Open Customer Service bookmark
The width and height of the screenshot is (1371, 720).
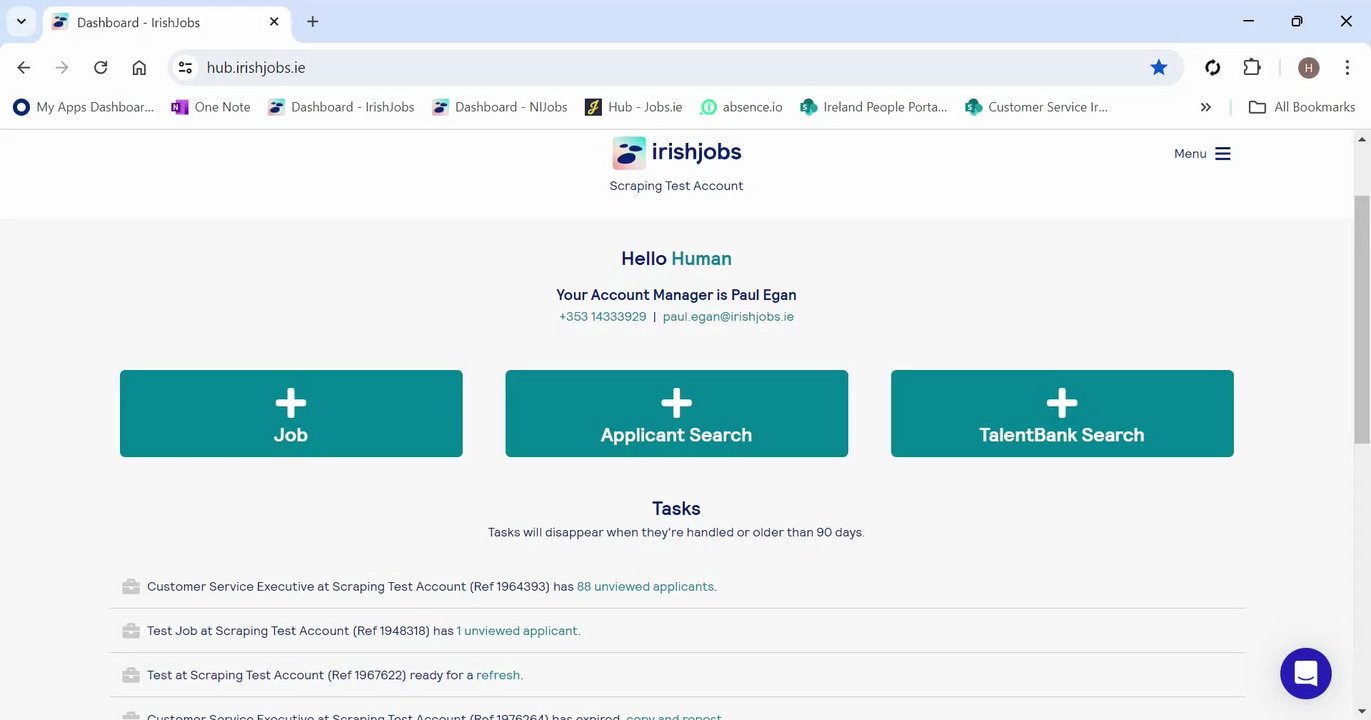click(x=1036, y=107)
